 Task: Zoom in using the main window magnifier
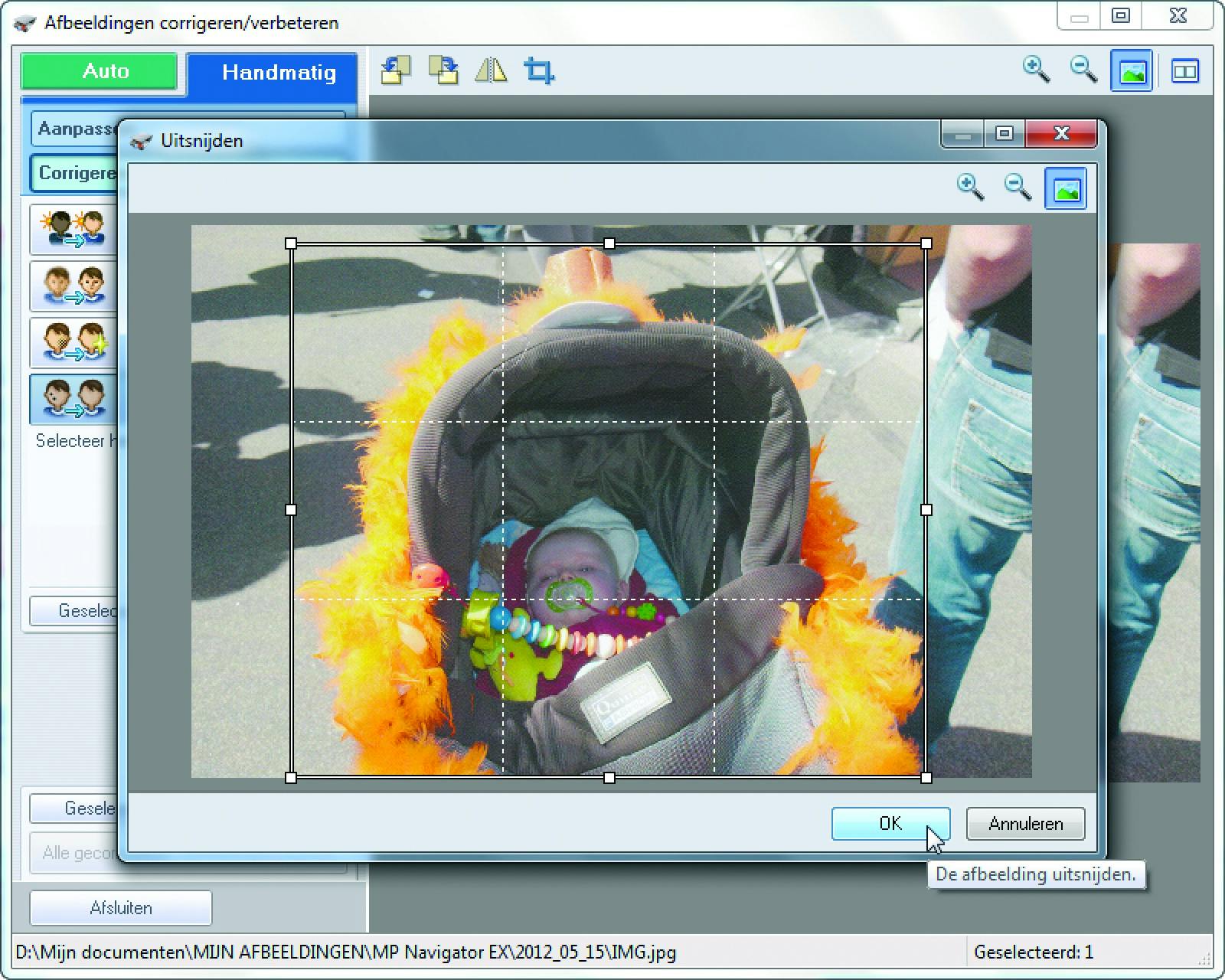point(1036,70)
